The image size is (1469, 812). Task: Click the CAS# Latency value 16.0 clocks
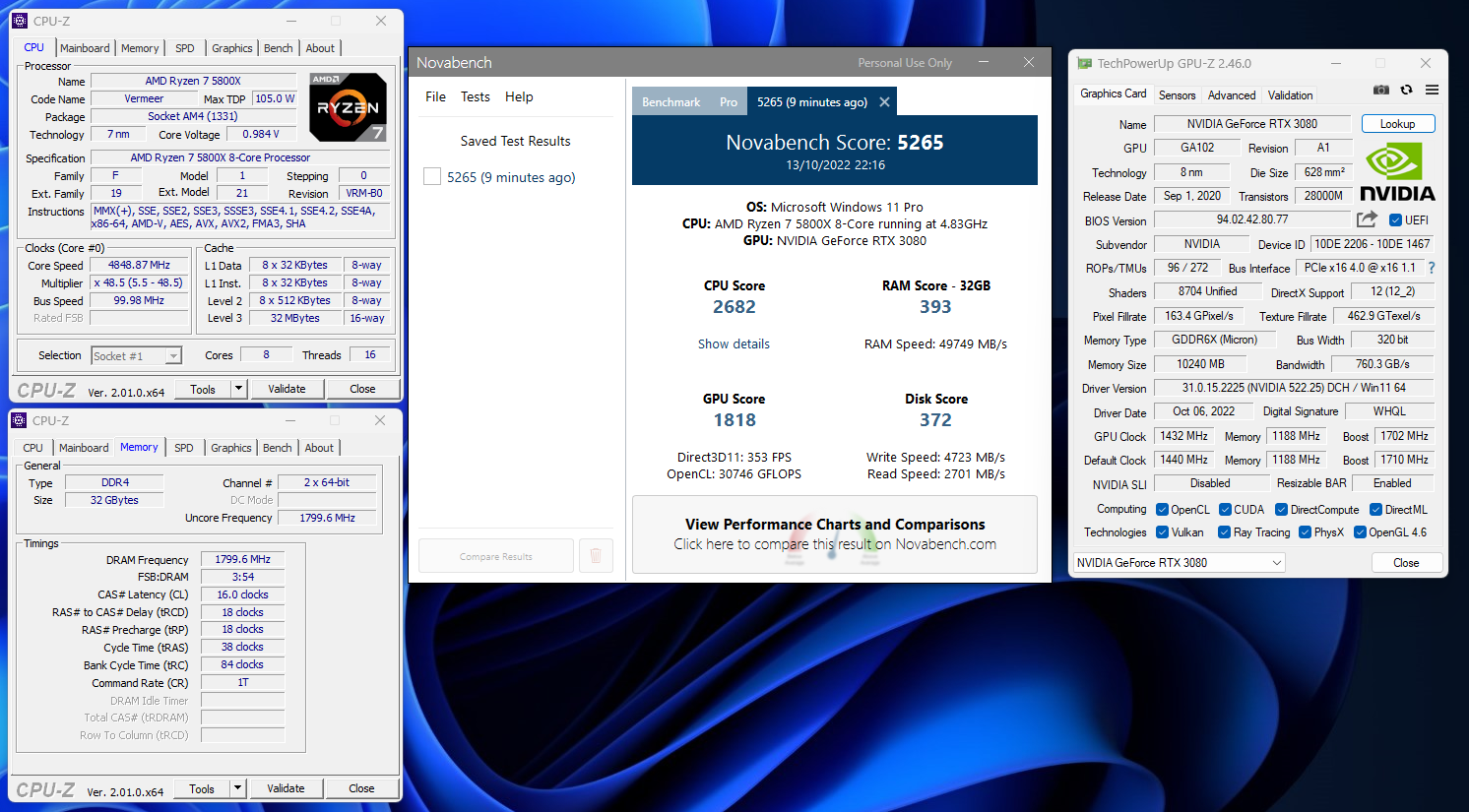[243, 594]
